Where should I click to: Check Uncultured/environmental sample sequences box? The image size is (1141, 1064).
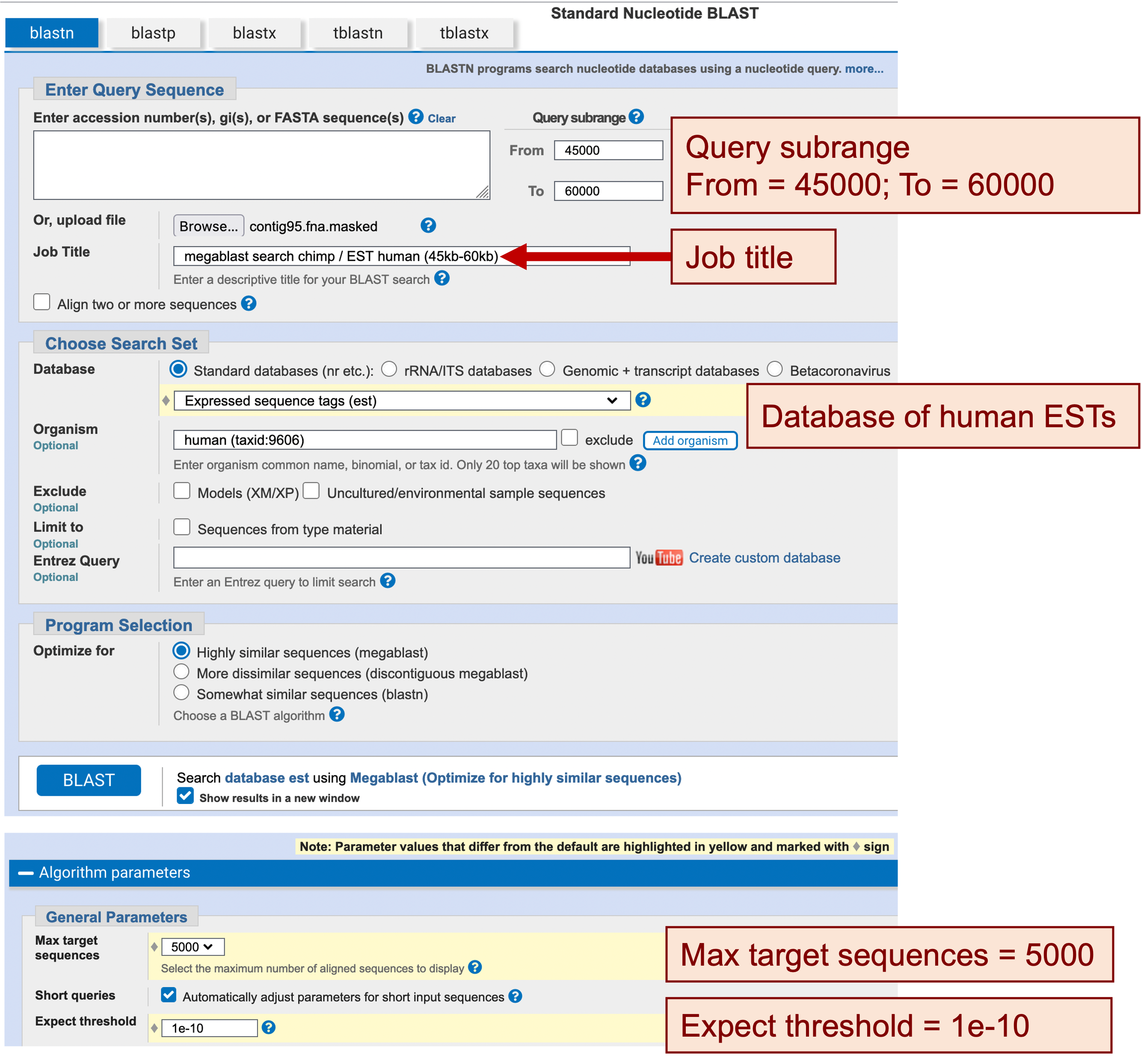311,491
